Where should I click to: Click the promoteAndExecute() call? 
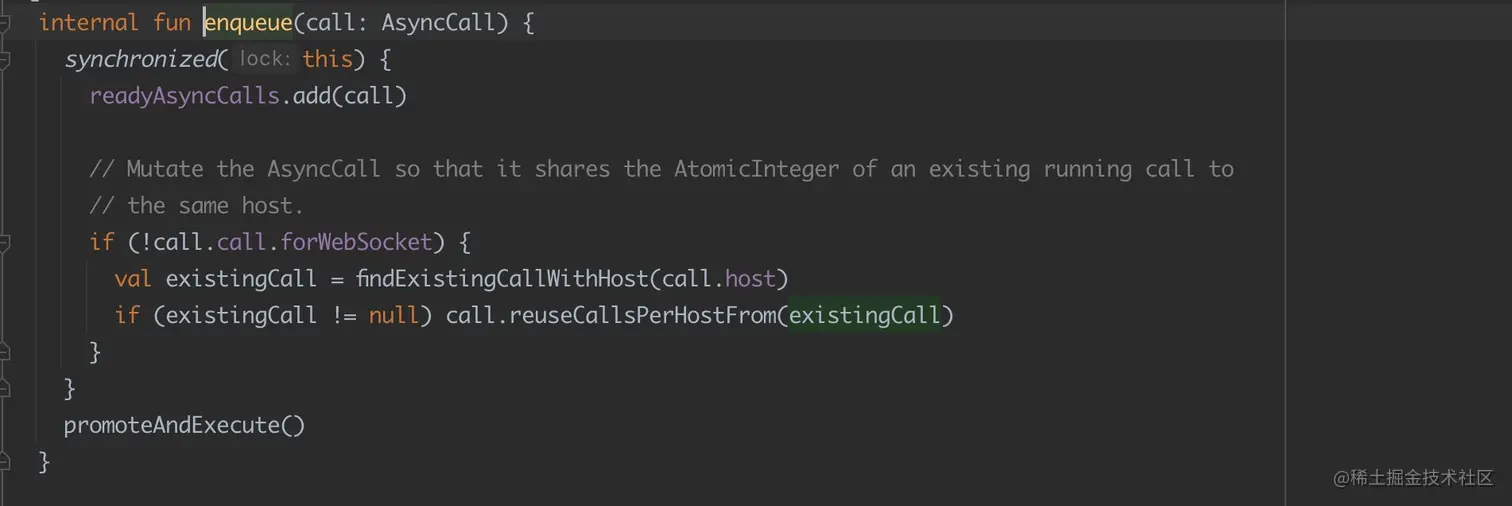pos(184,425)
